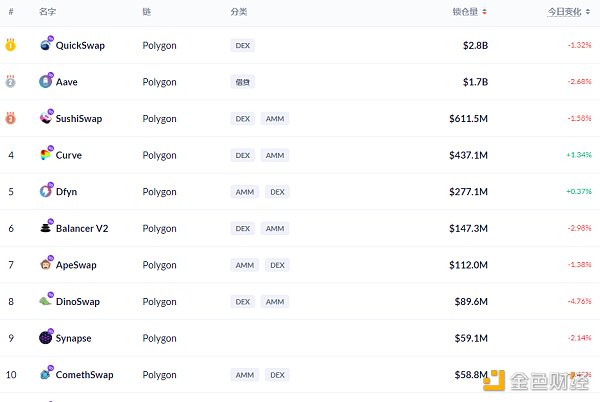Viewport: 600px width, 402px height.
Task: Click the 名字 column header
Action: (47, 12)
